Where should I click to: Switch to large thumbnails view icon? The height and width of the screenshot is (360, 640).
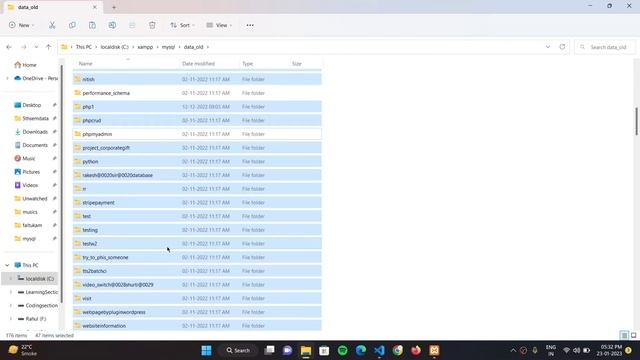pyautogui.click(x=633, y=335)
